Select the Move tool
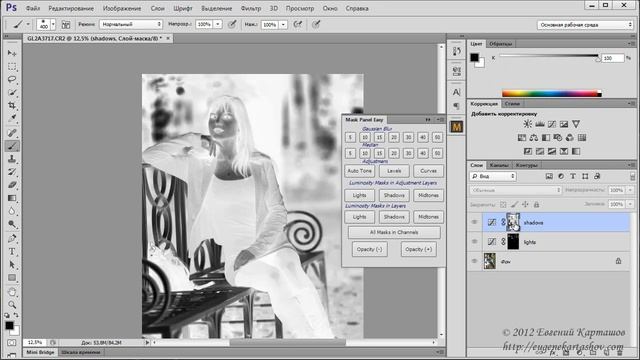 coord(12,53)
